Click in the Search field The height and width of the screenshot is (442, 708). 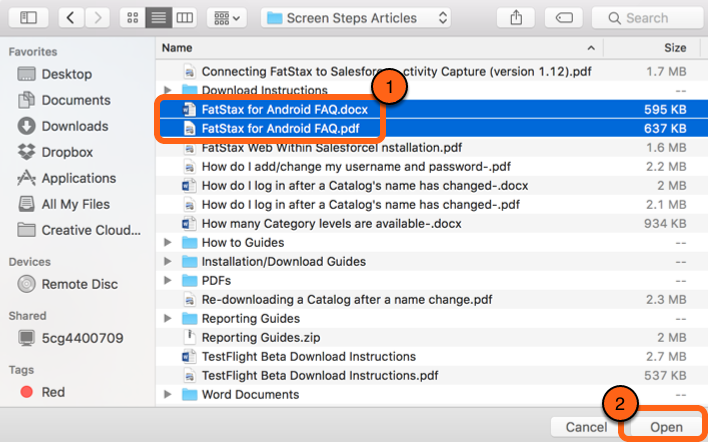[x=646, y=18]
